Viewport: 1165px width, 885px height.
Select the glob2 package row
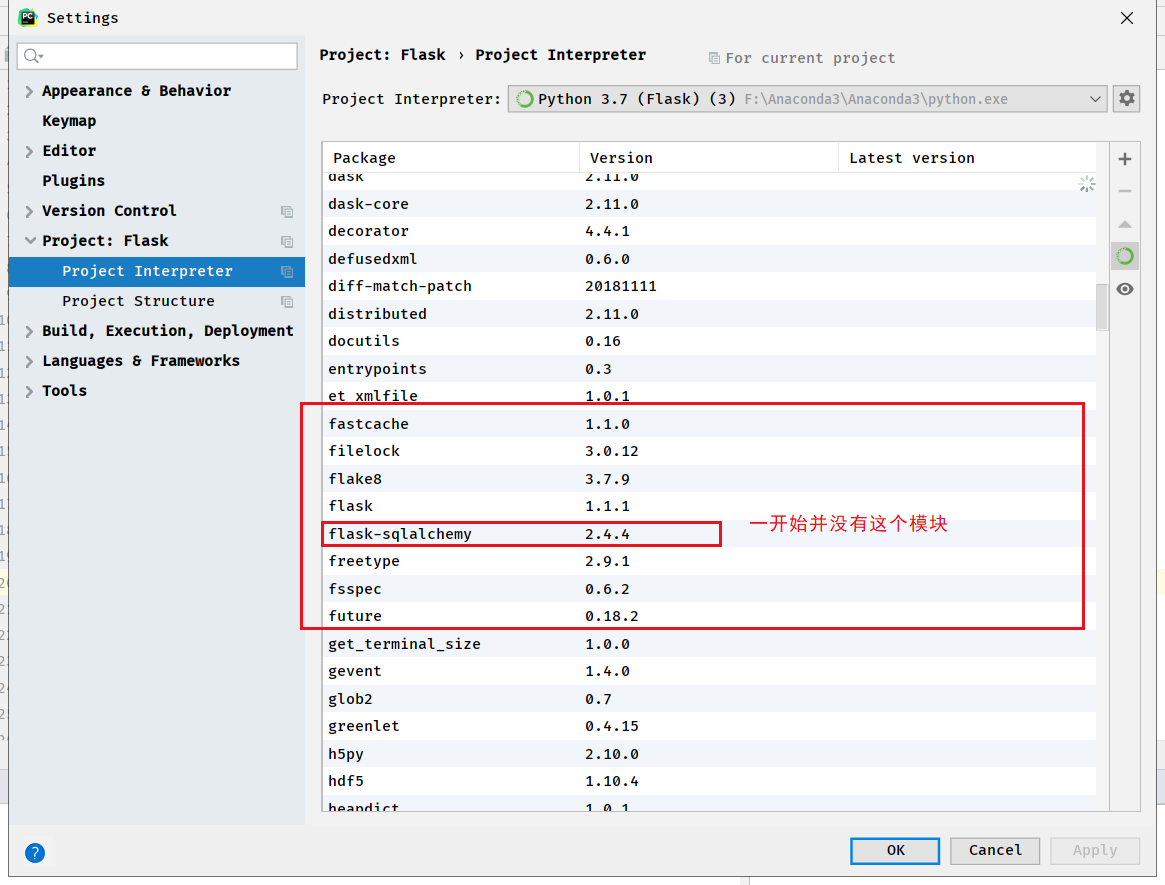(x=710, y=698)
